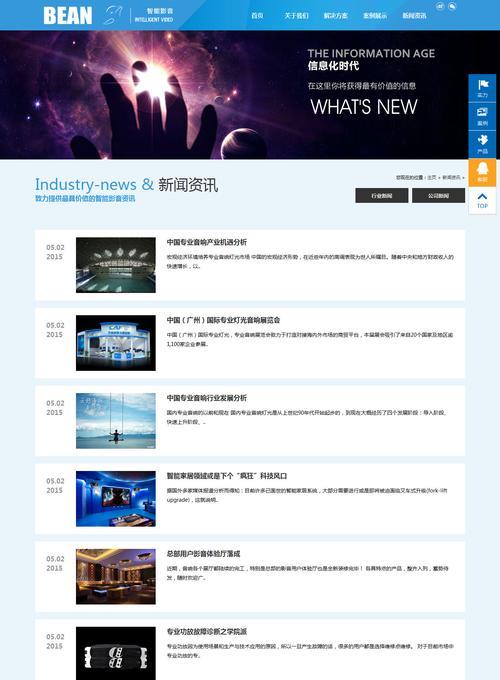Click the excerpt under 中国专业音响行业发展分析
This screenshot has height=680, width=500.
tap(306, 417)
